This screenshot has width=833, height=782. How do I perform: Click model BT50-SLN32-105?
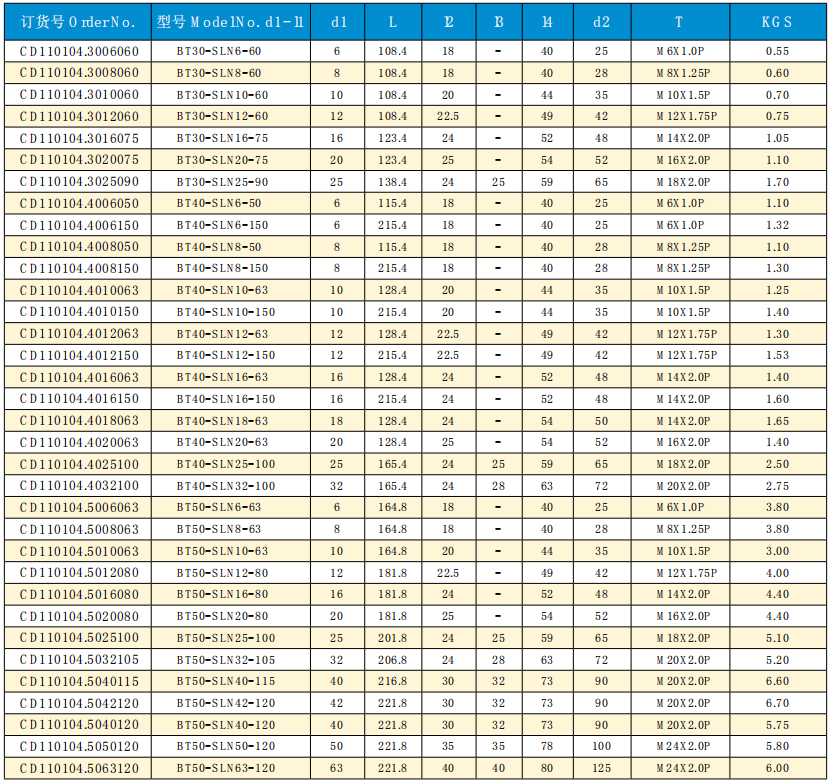click(x=226, y=660)
